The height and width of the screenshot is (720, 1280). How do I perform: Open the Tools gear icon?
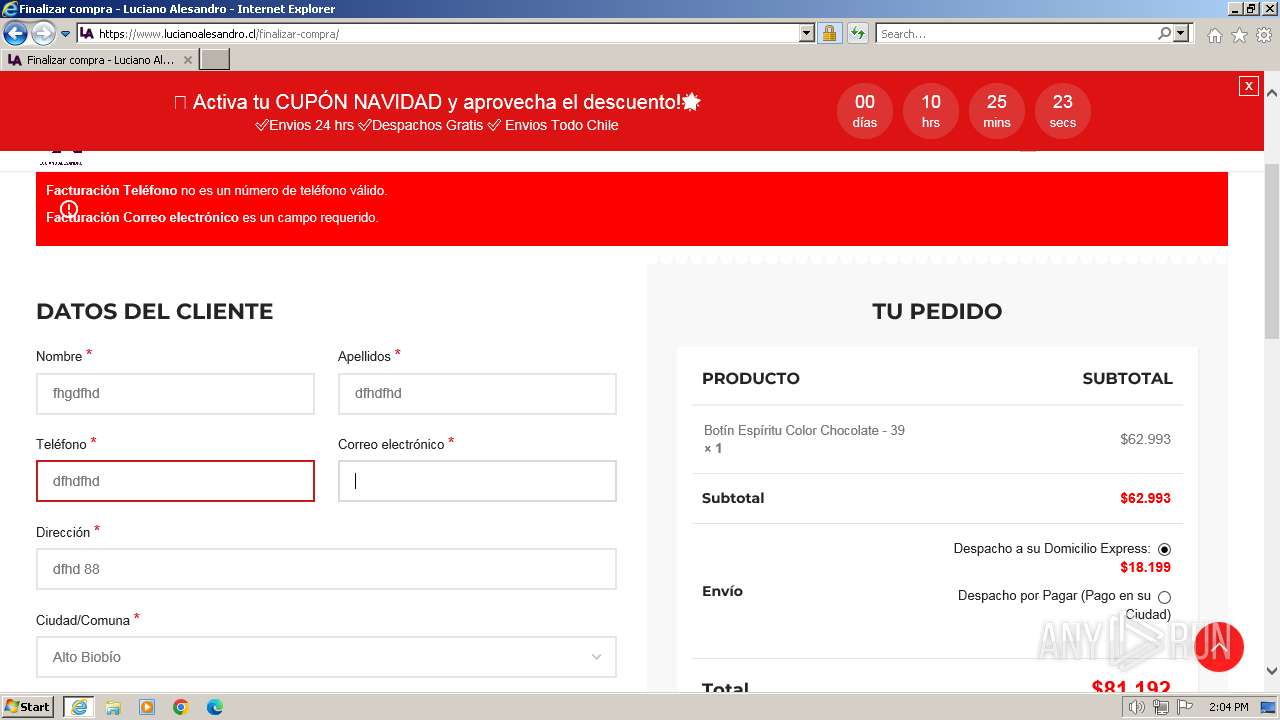coord(1264,35)
